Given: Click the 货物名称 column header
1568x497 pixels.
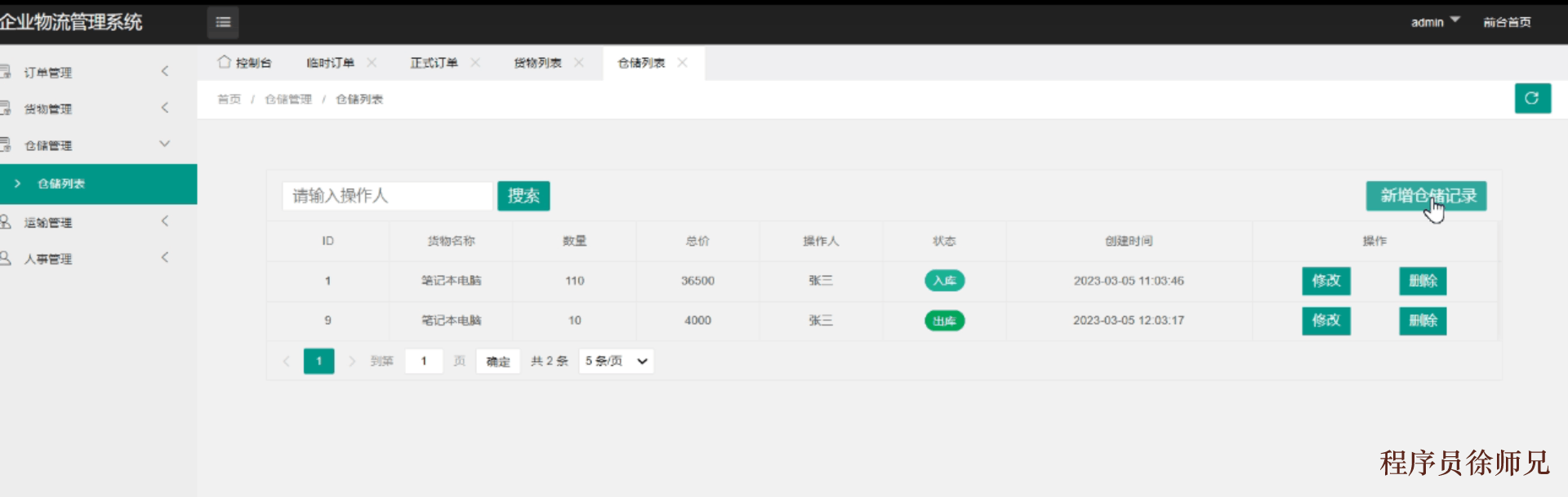Looking at the screenshot, I should coord(451,241).
